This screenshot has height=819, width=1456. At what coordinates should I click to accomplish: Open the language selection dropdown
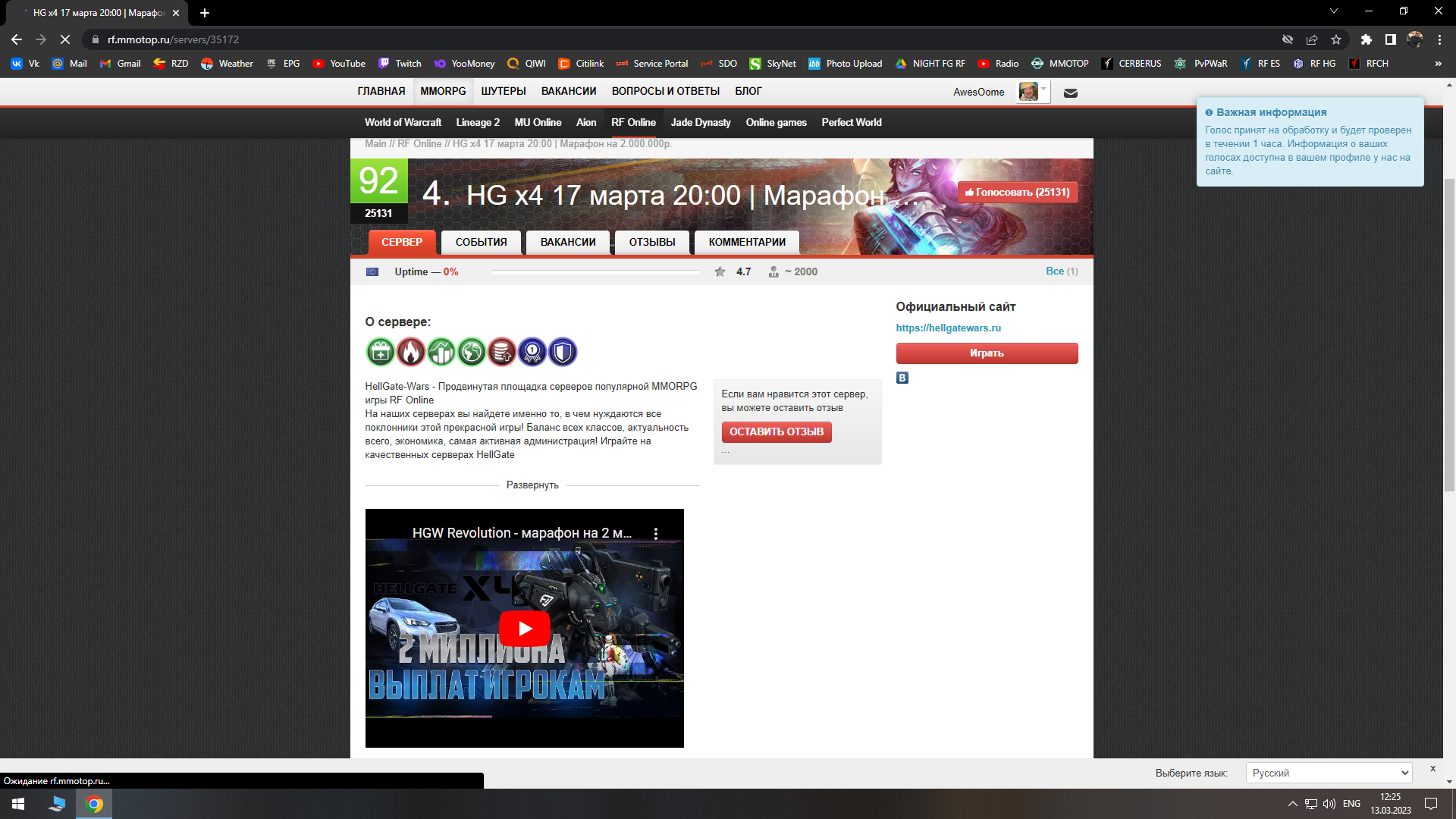tap(1329, 773)
